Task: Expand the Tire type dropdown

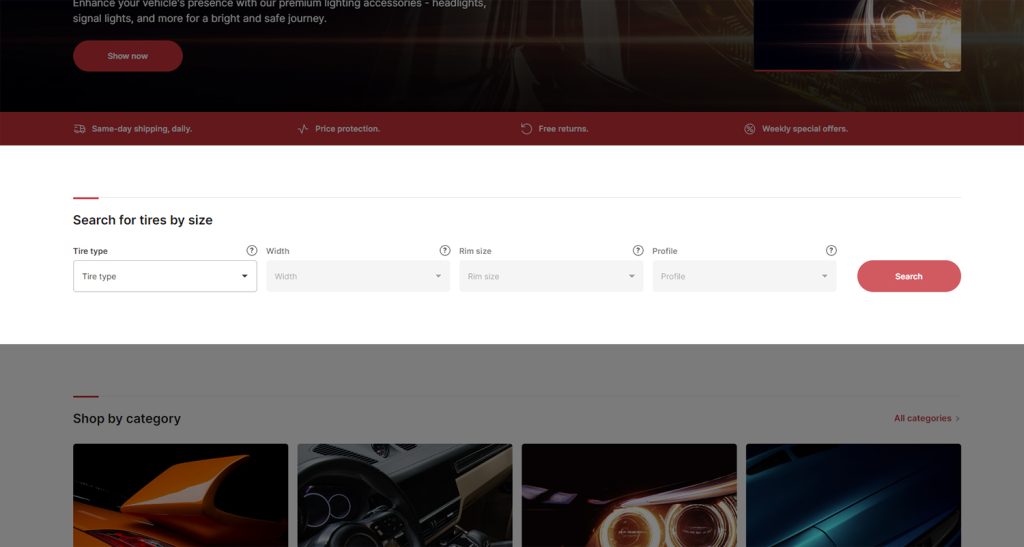Action: (165, 276)
